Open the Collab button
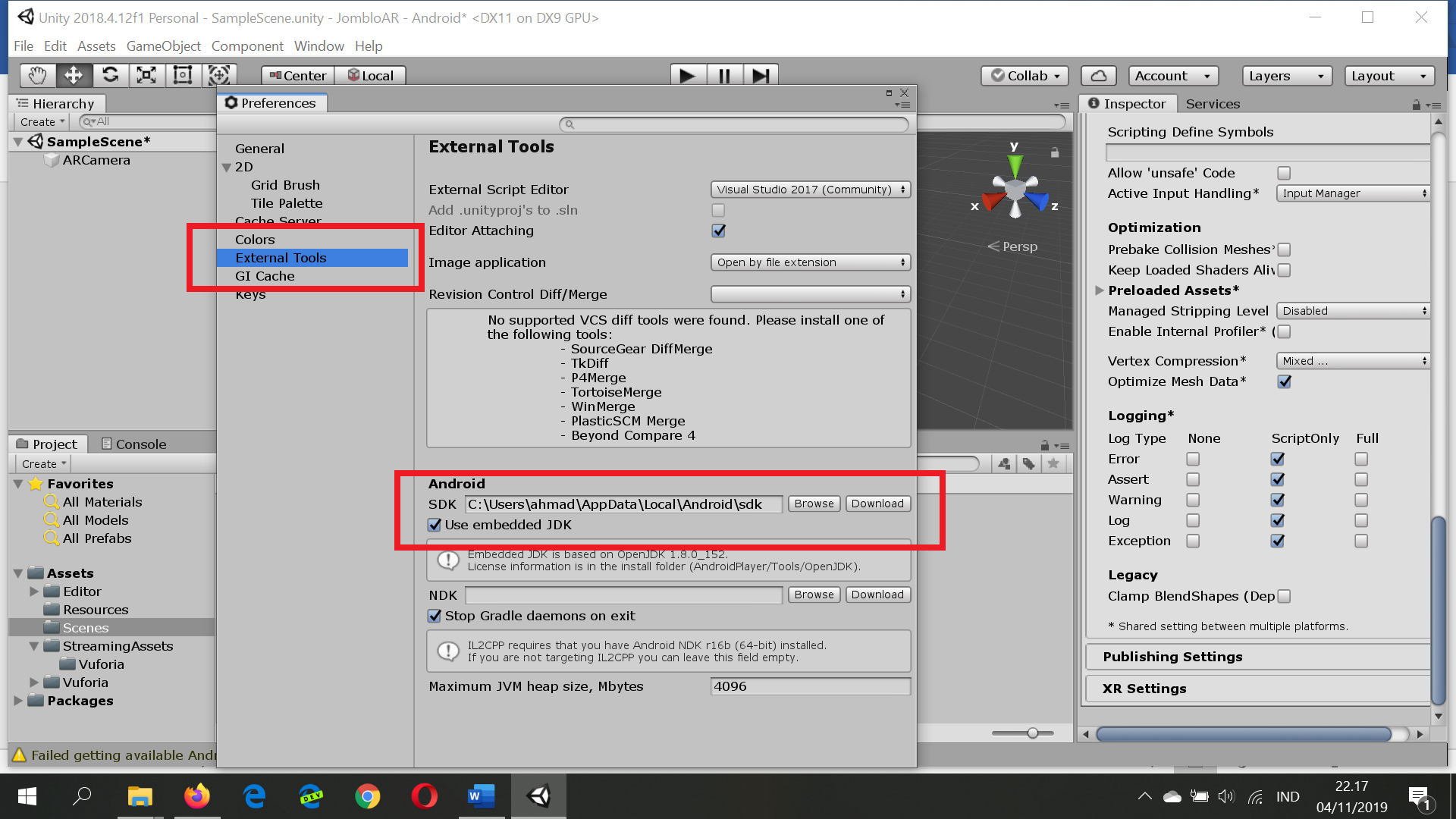Screen dimensions: 1456x819 [1025, 76]
